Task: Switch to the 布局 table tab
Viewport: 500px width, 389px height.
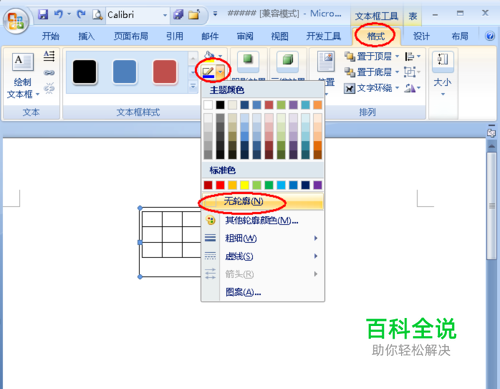Action: point(460,36)
